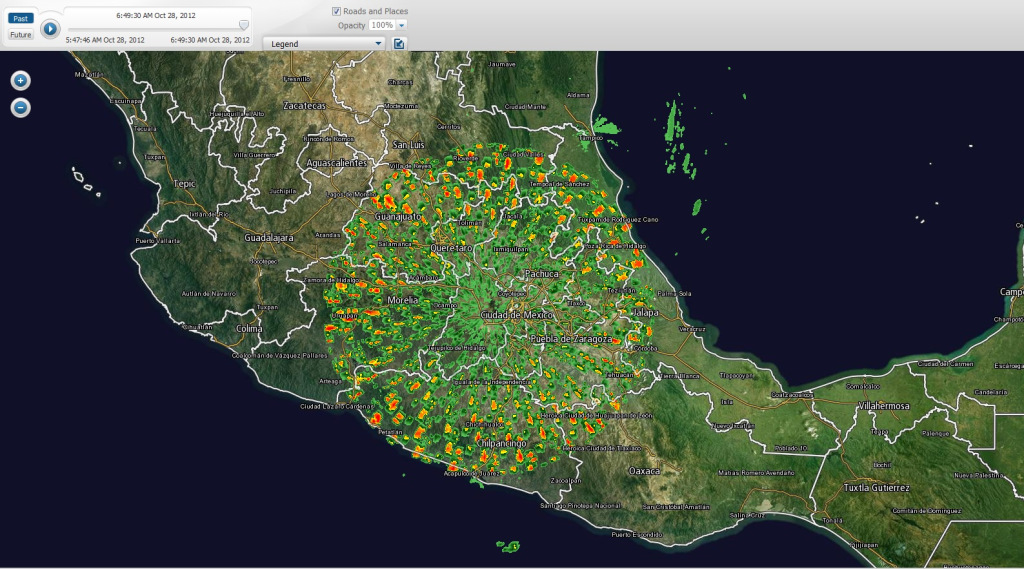
Task: Click the Pachuca map label
Action: pyautogui.click(x=541, y=274)
